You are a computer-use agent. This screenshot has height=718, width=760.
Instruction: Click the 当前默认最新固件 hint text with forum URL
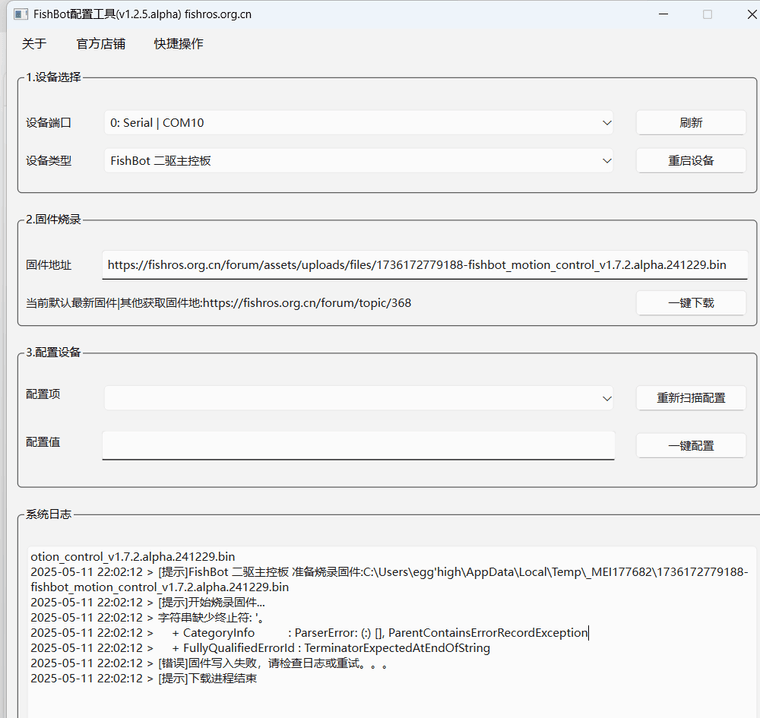click(219, 303)
